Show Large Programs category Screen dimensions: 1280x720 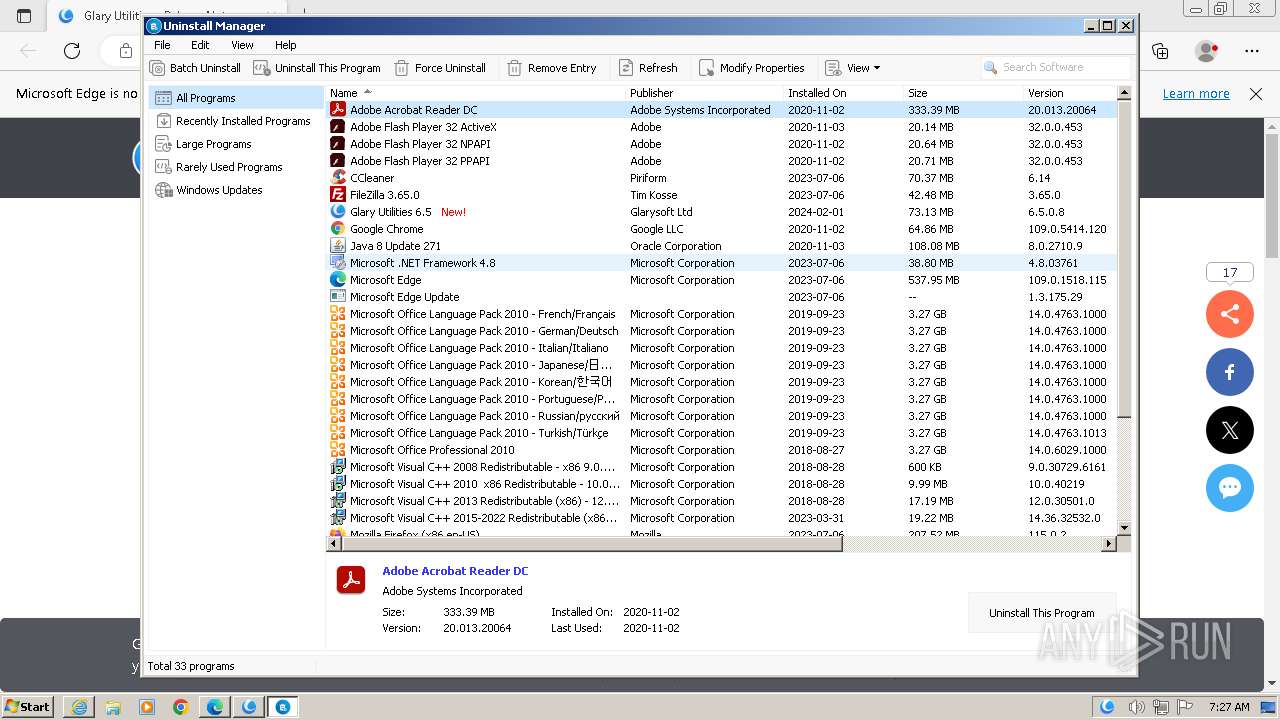point(236,144)
